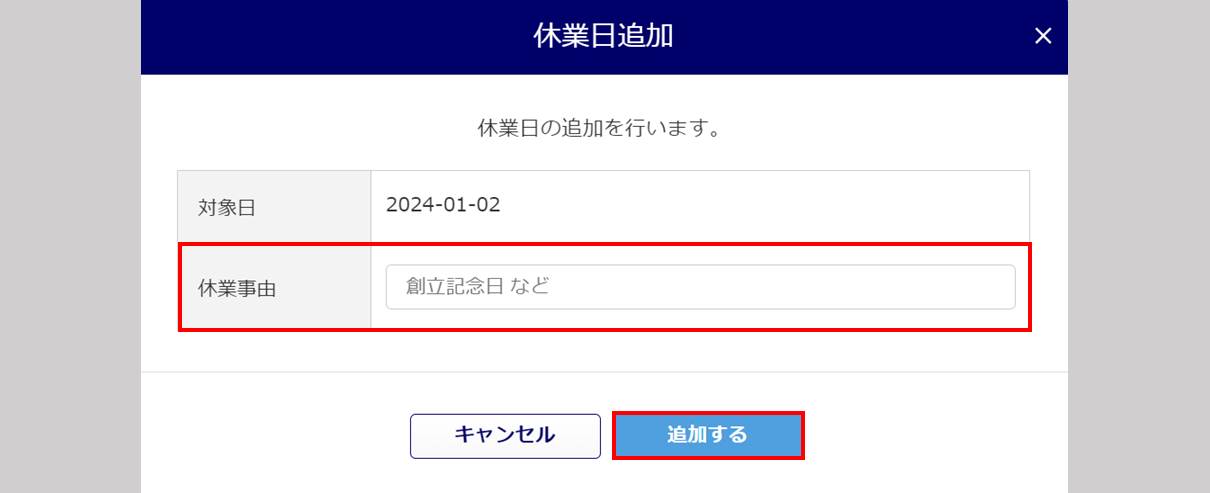Click the 休業事由 text input field
The image size is (1210, 493).
pos(700,287)
